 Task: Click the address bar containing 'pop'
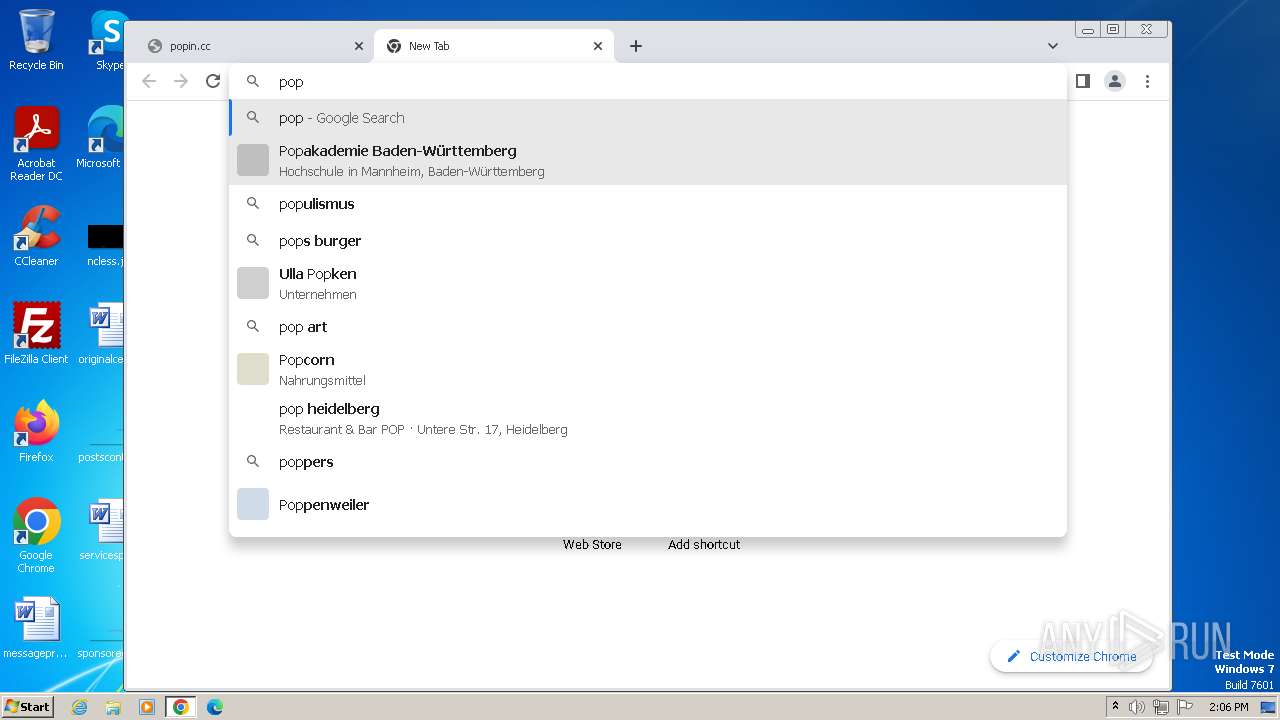(x=648, y=82)
